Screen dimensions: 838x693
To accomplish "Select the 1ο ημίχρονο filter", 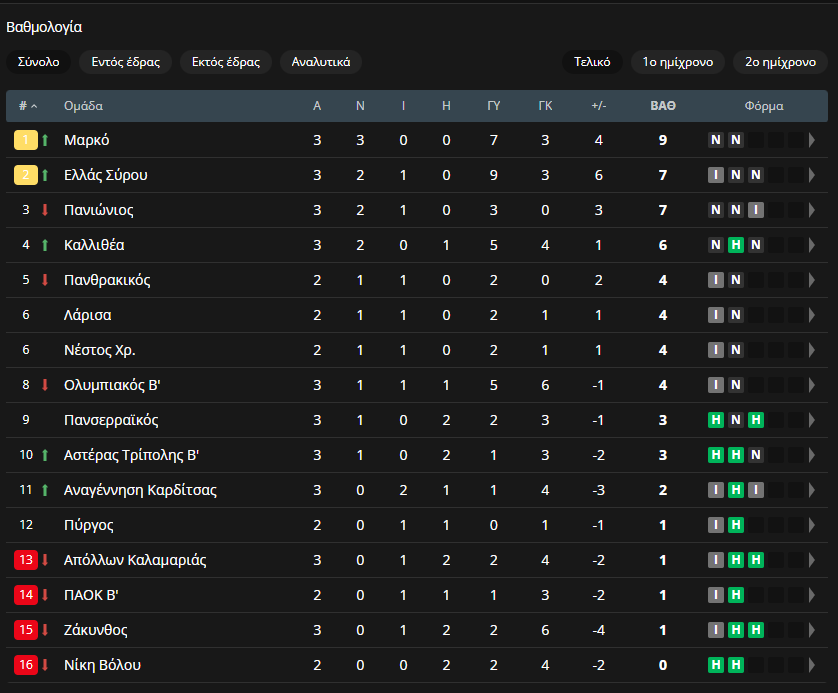I will click(x=678, y=62).
